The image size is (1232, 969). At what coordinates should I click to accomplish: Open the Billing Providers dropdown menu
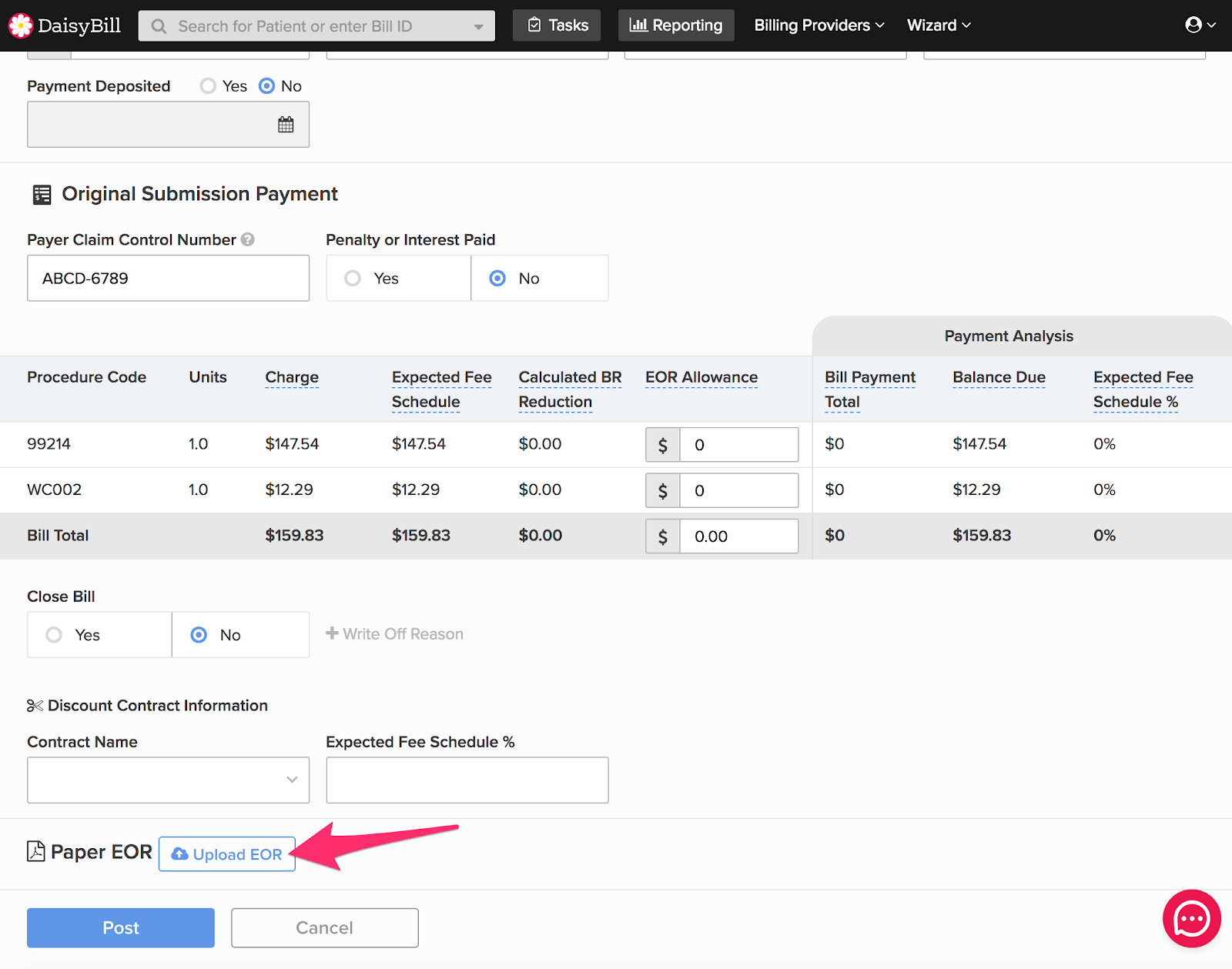(819, 25)
